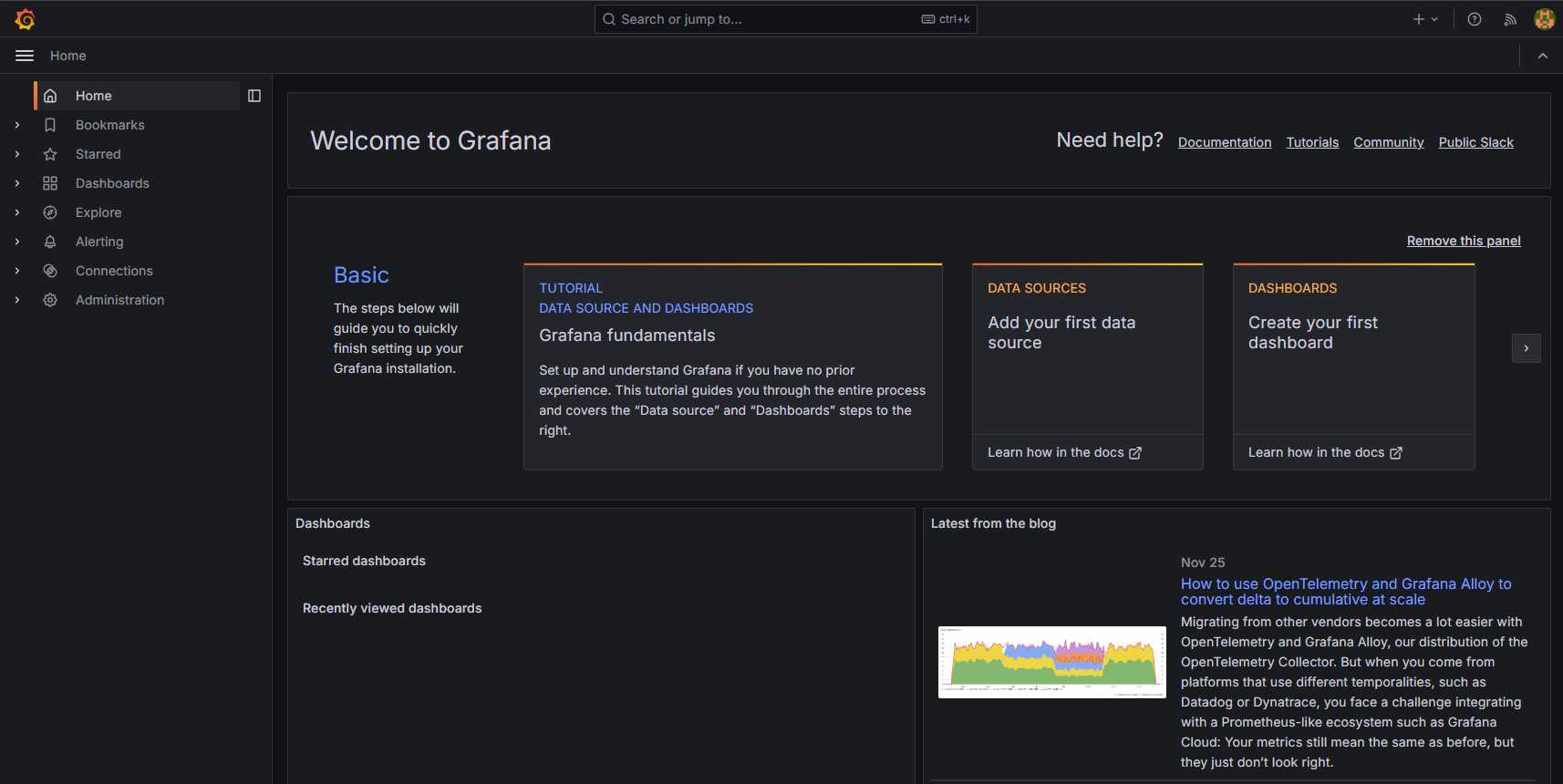Viewport: 1563px width, 784px height.
Task: Learn how in the docs for data sources
Action: click(x=1064, y=452)
